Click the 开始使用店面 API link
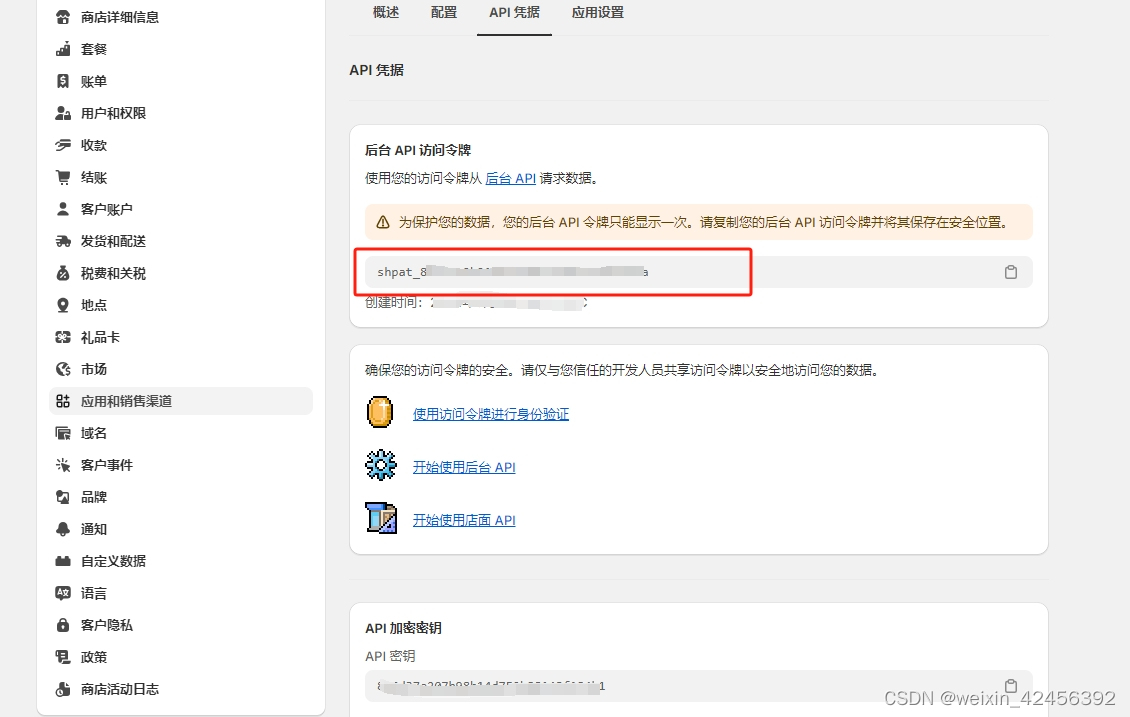Viewport: 1130px width, 717px height. coord(464,520)
